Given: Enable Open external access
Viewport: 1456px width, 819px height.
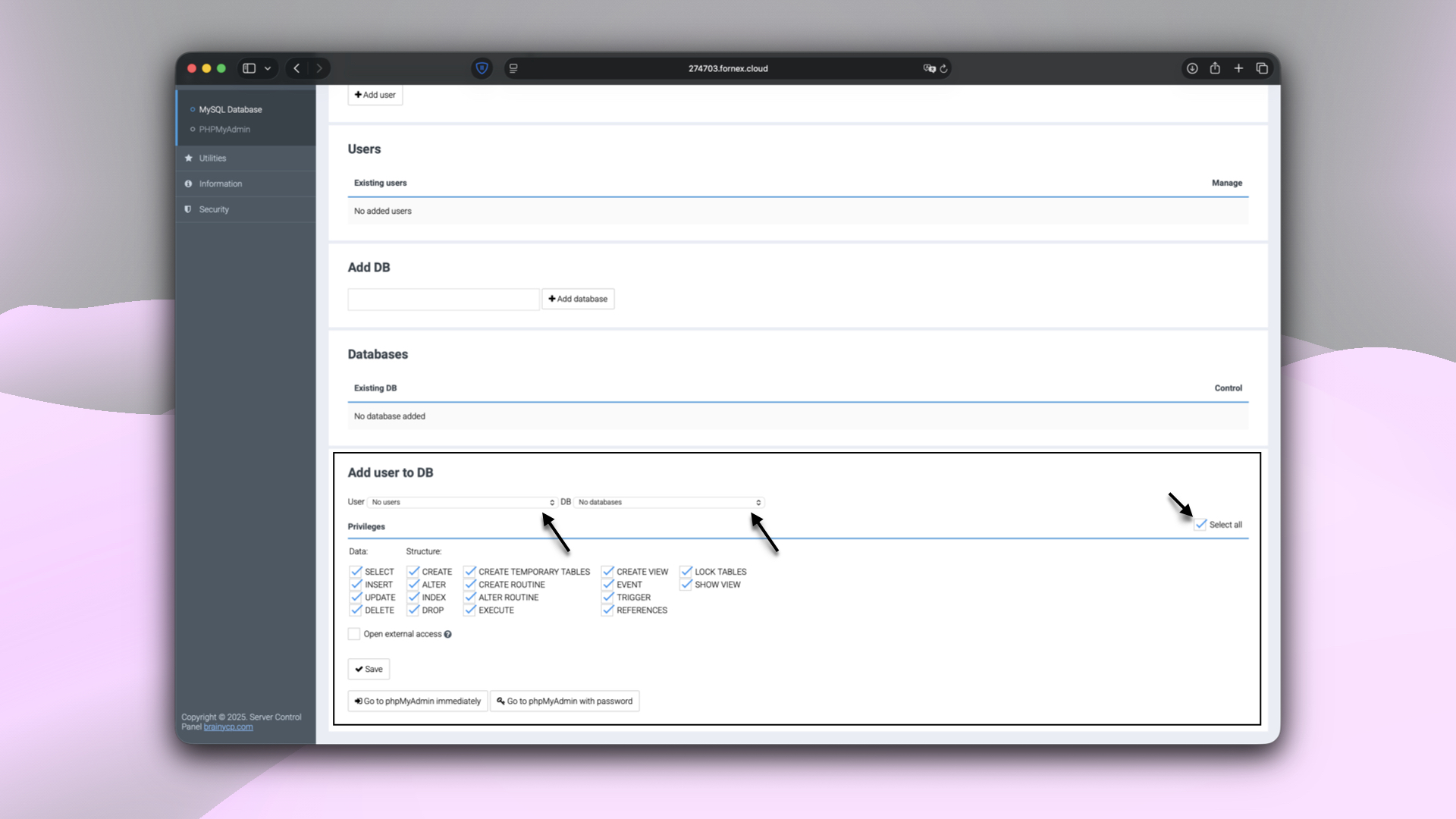Looking at the screenshot, I should (x=353, y=633).
